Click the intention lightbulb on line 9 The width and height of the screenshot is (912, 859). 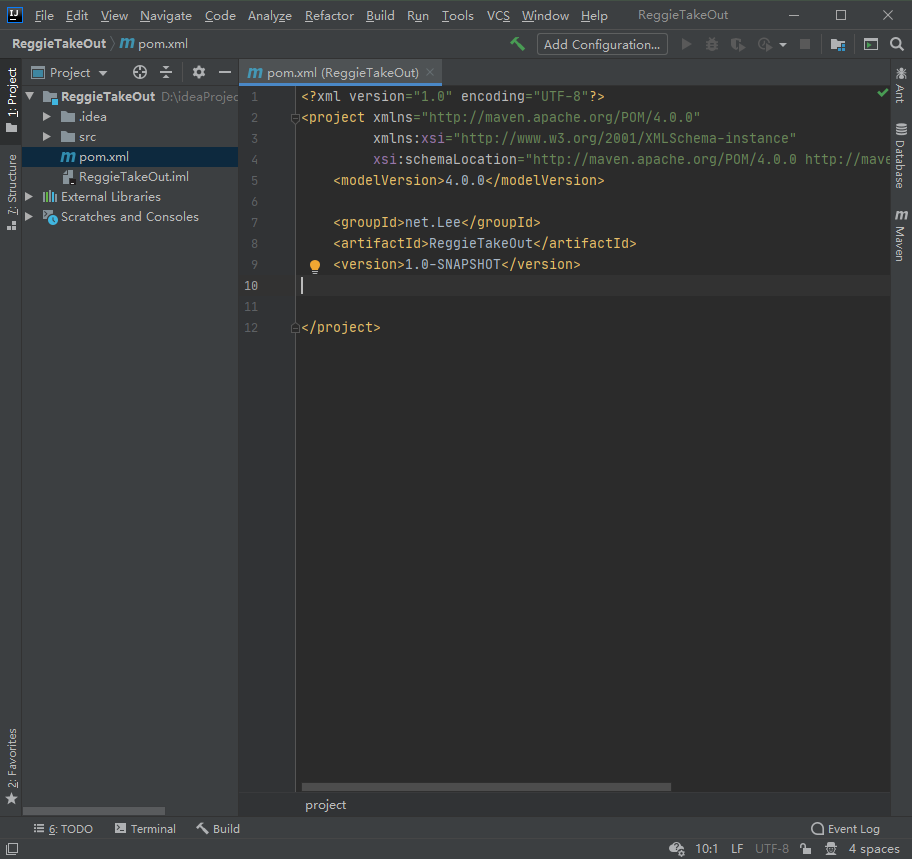pos(315,266)
